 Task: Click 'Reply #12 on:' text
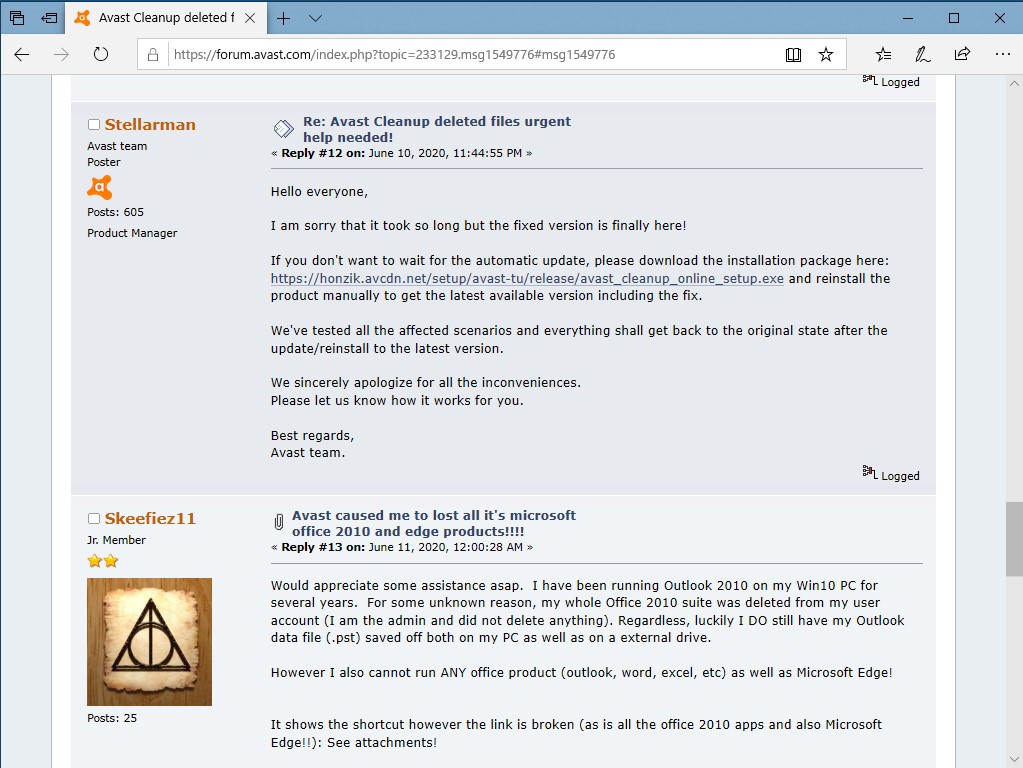point(323,153)
